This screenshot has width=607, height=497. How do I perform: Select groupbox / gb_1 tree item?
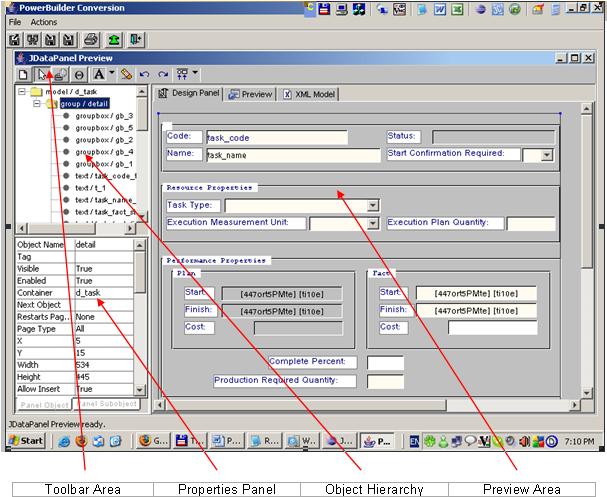(104, 164)
